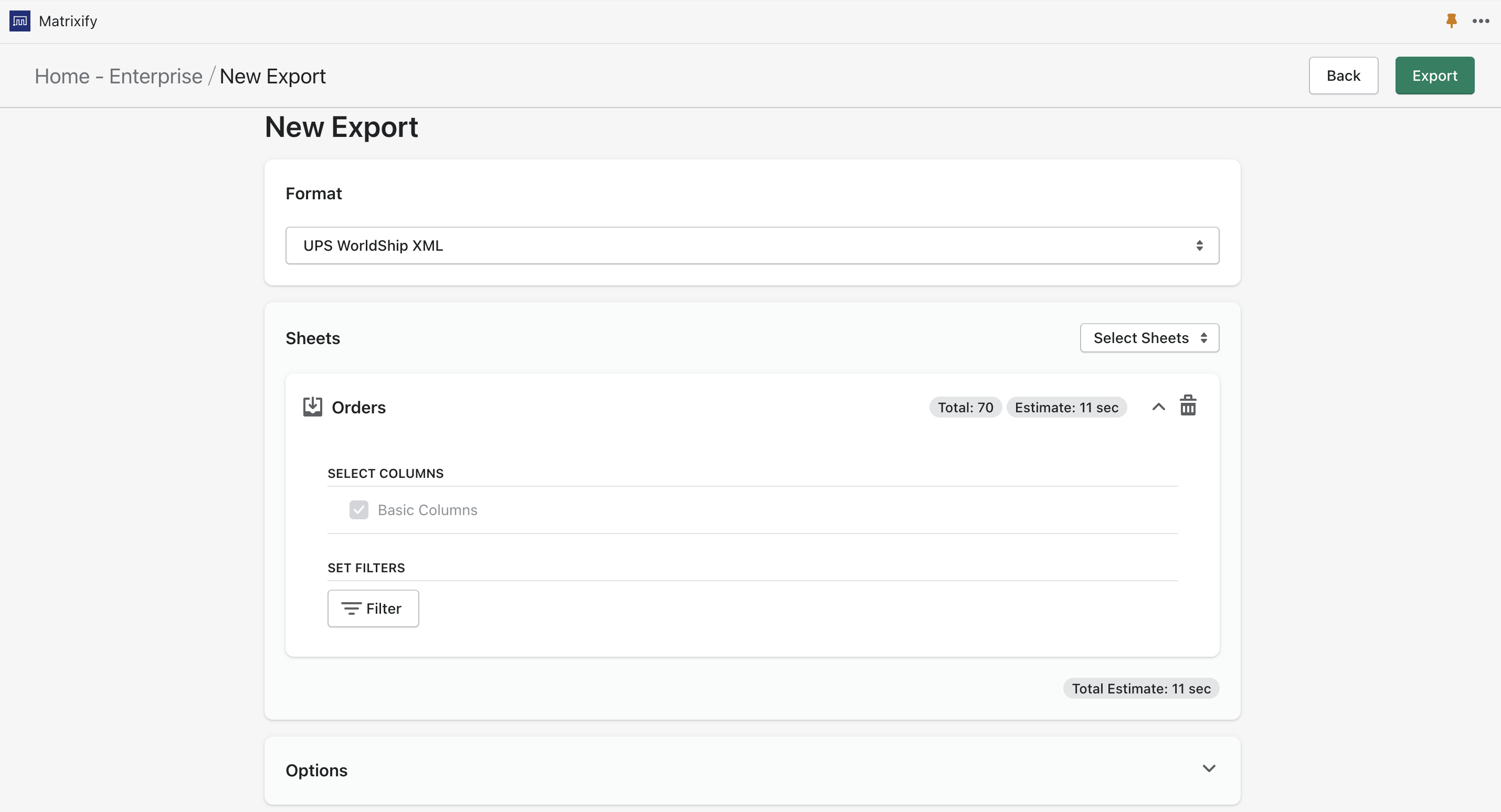
Task: Click the download icon beside Orders
Action: coord(313,407)
